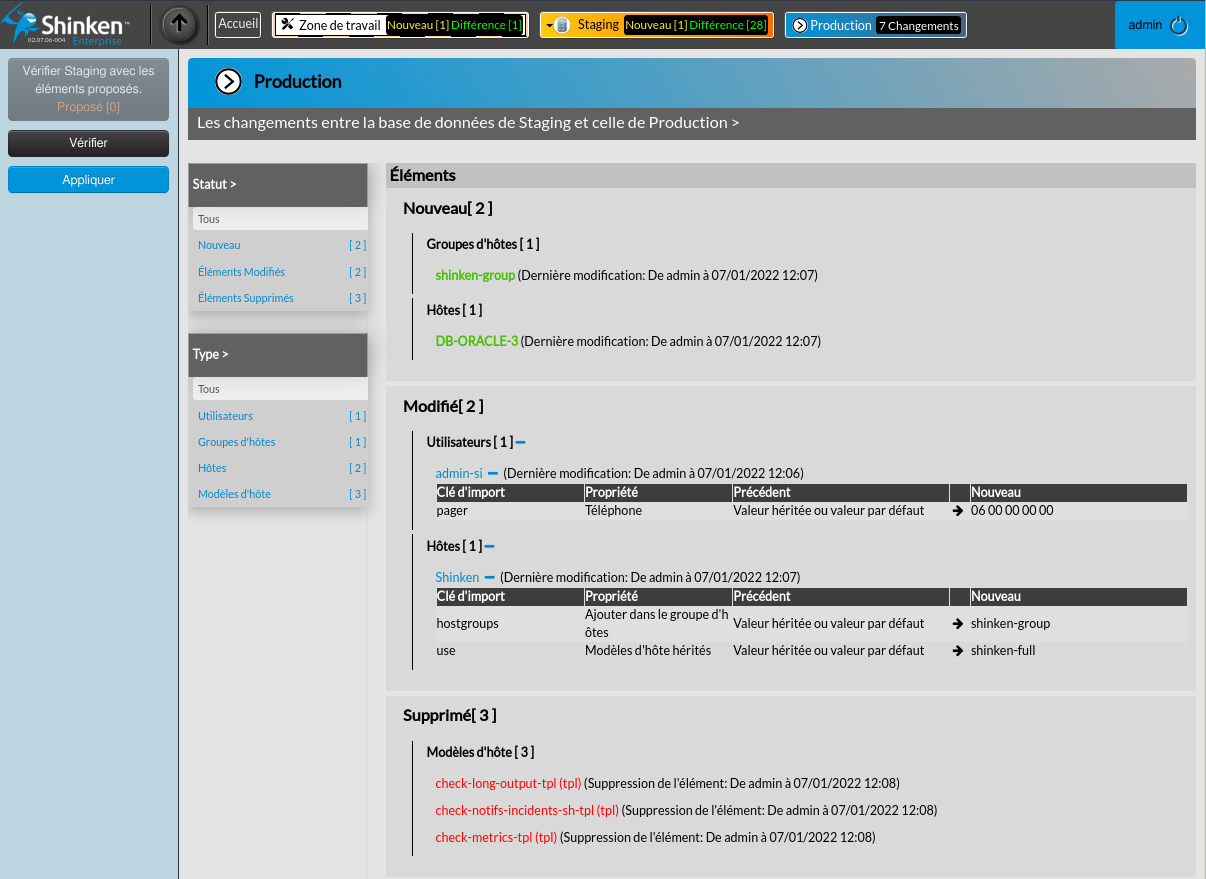Filter status by Éléments Supprimés
Image resolution: width=1206 pixels, height=879 pixels.
[x=245, y=298]
